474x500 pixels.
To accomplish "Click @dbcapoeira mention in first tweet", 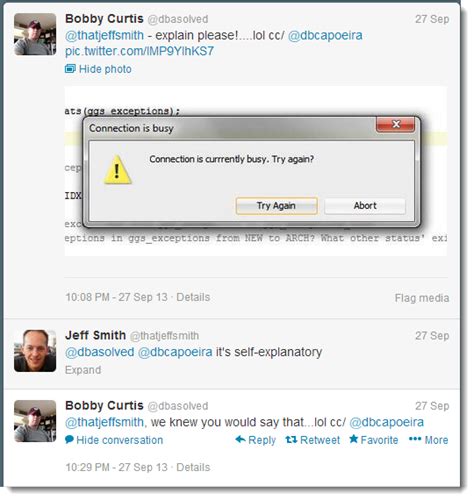I will coord(325,35).
